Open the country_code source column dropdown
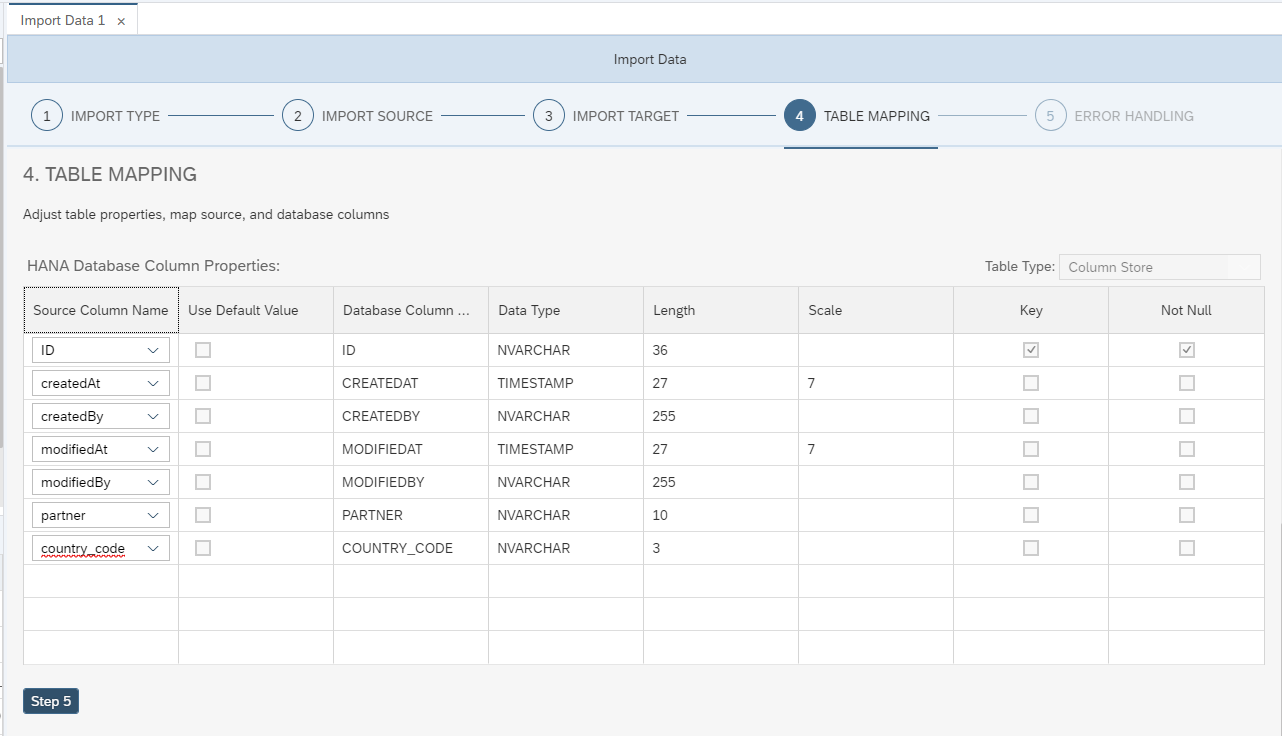The image size is (1282, 736). pos(155,548)
